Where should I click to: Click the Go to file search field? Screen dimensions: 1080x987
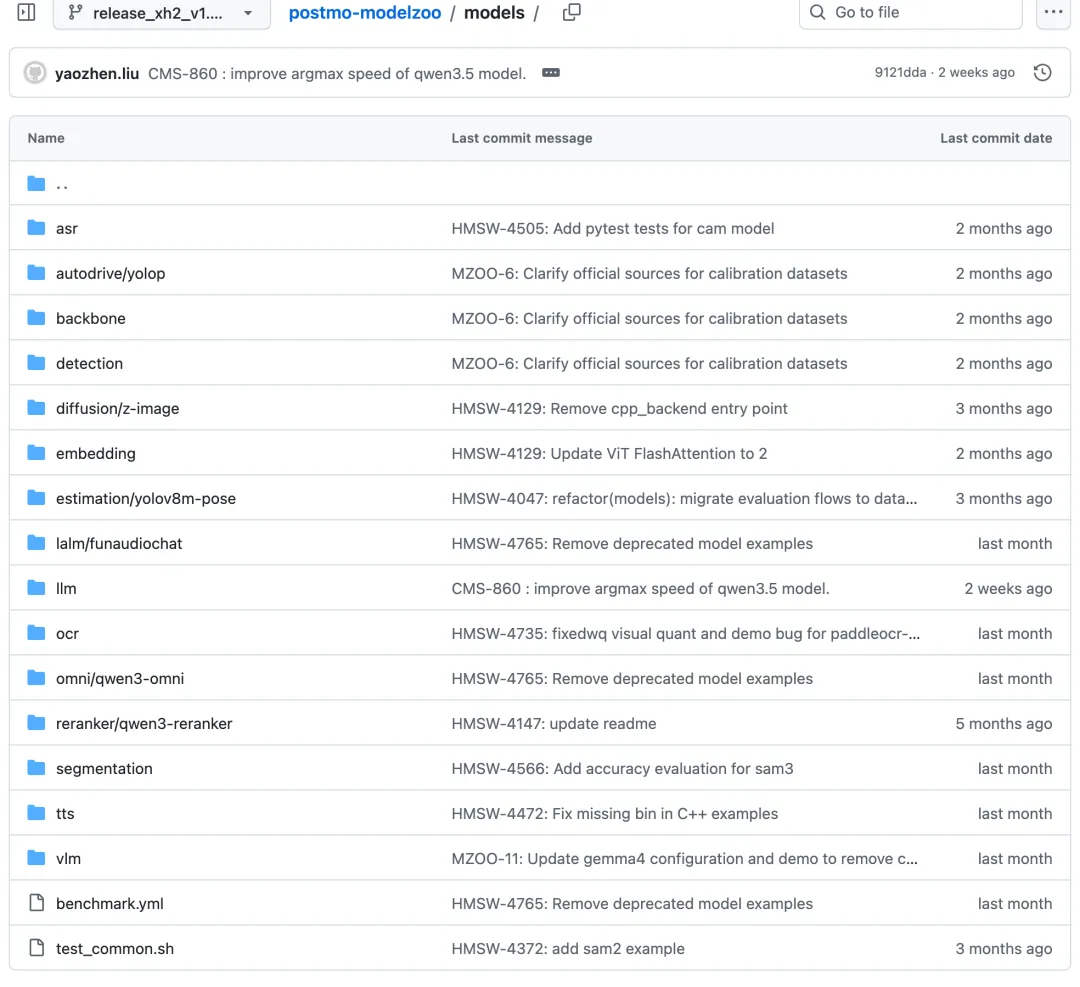[x=911, y=12]
